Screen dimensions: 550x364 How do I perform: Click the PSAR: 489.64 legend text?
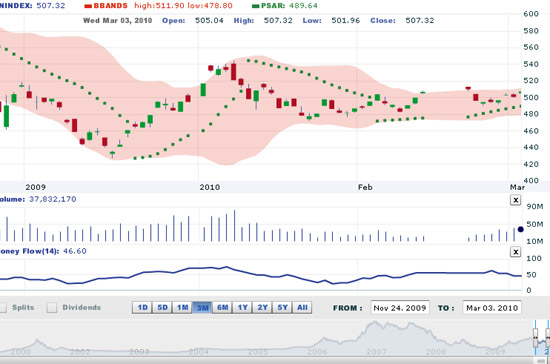(x=289, y=6)
